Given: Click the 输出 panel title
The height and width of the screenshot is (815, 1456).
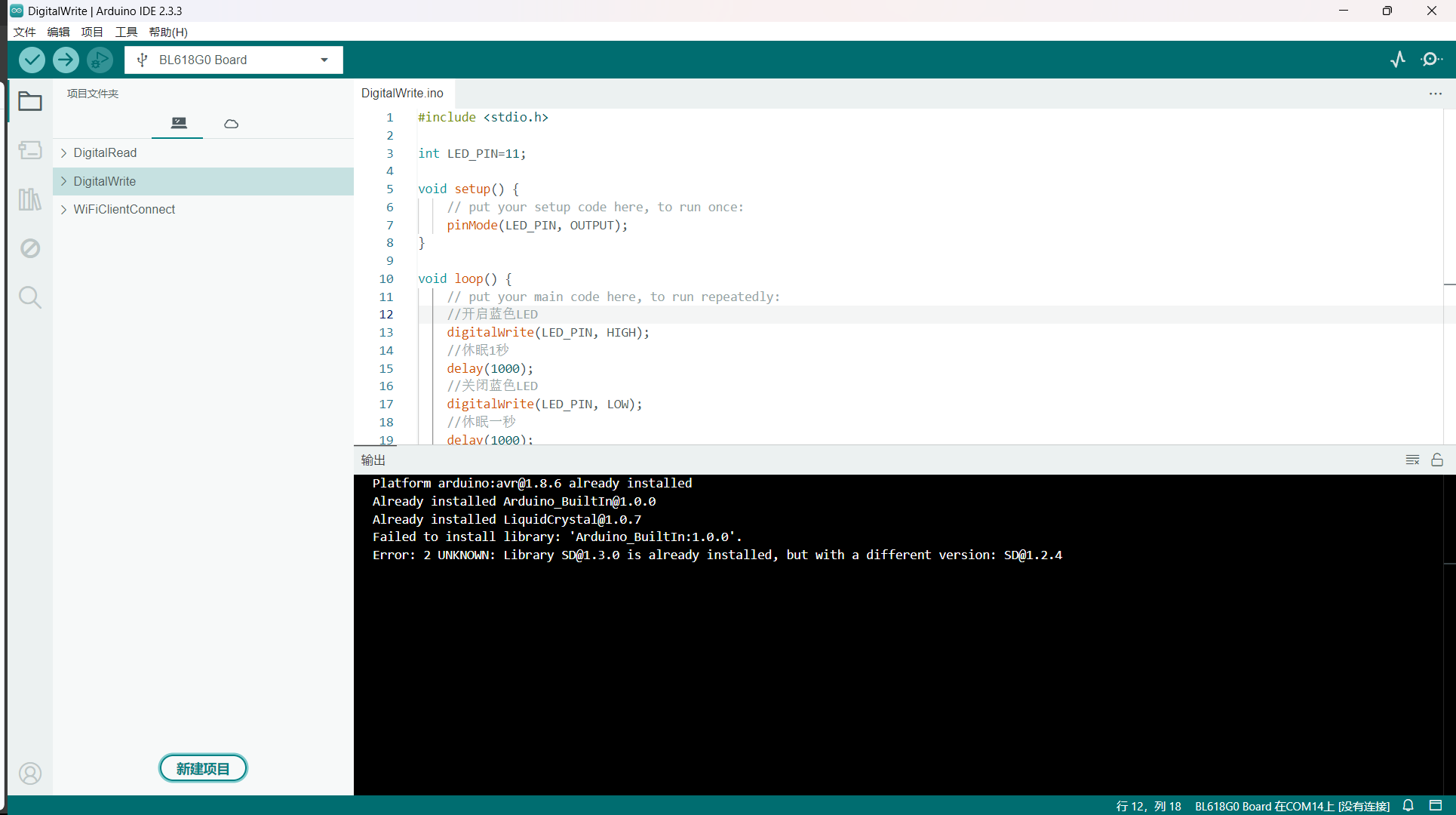Looking at the screenshot, I should pos(373,460).
